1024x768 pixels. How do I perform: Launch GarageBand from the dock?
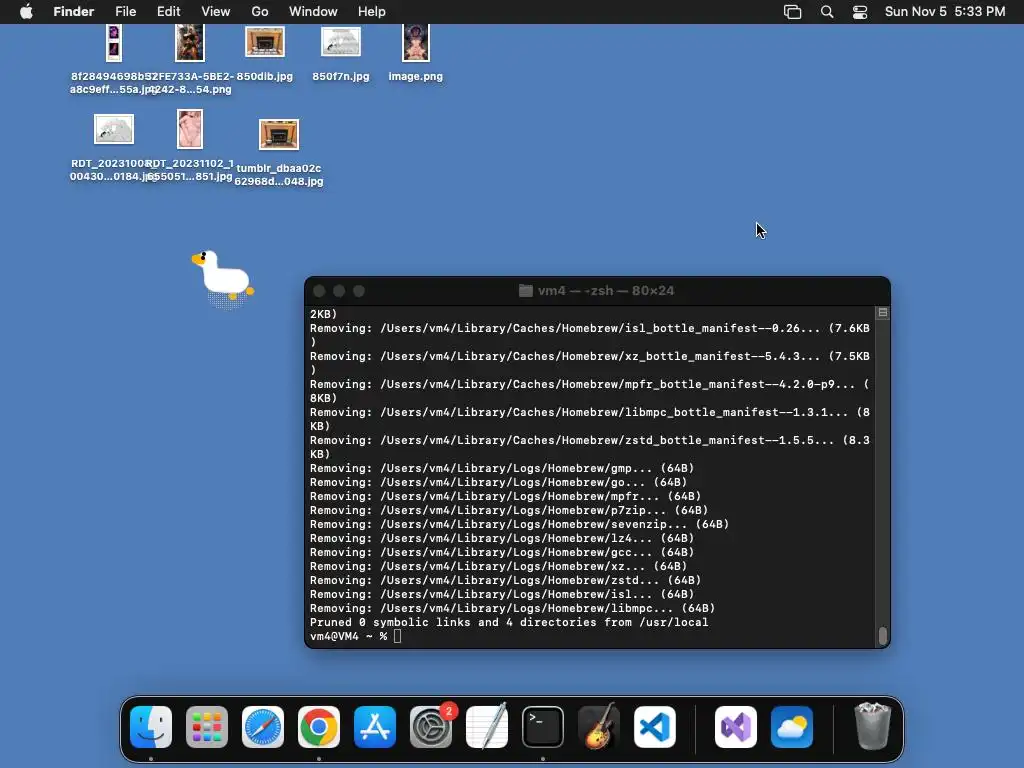click(599, 727)
